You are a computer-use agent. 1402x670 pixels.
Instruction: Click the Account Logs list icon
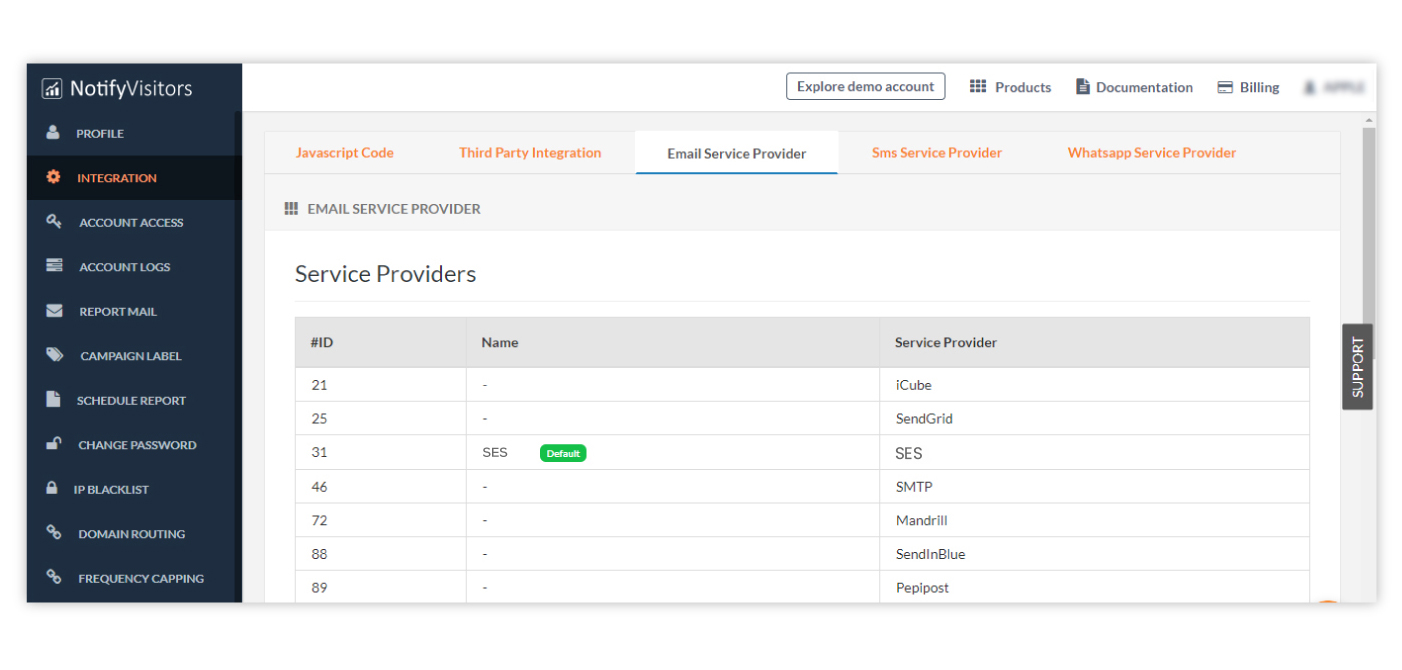tap(54, 266)
